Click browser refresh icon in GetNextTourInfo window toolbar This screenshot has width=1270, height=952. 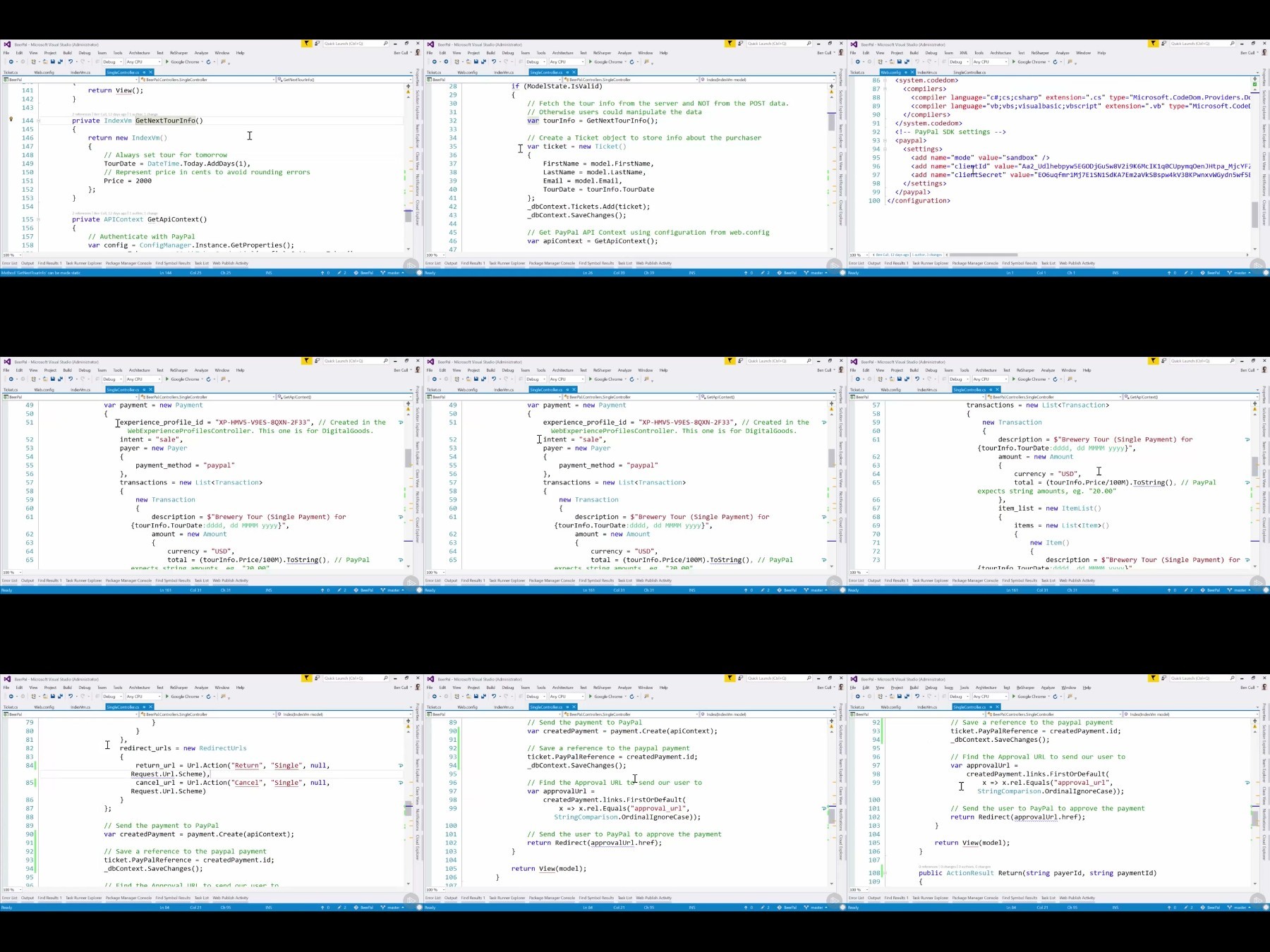[208, 62]
